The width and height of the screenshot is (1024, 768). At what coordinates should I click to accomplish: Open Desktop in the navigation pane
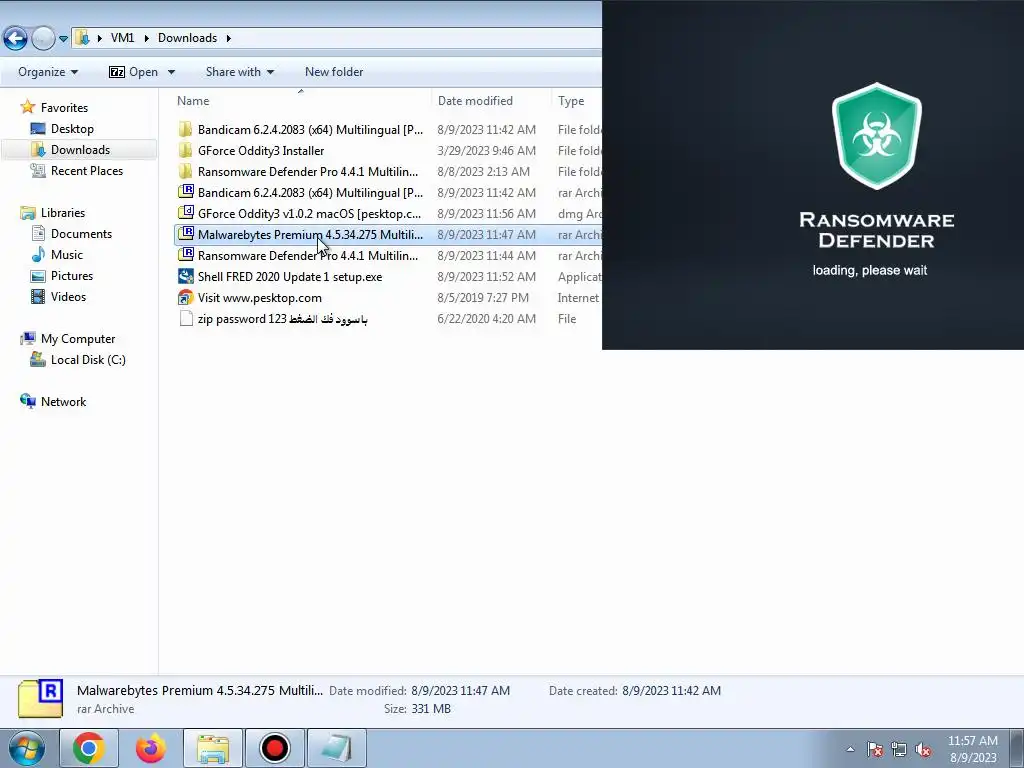[72, 129]
